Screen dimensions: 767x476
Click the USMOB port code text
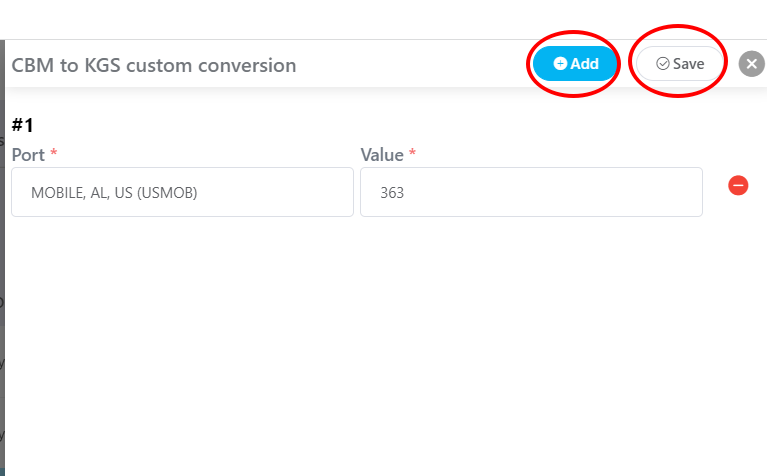coord(167,193)
